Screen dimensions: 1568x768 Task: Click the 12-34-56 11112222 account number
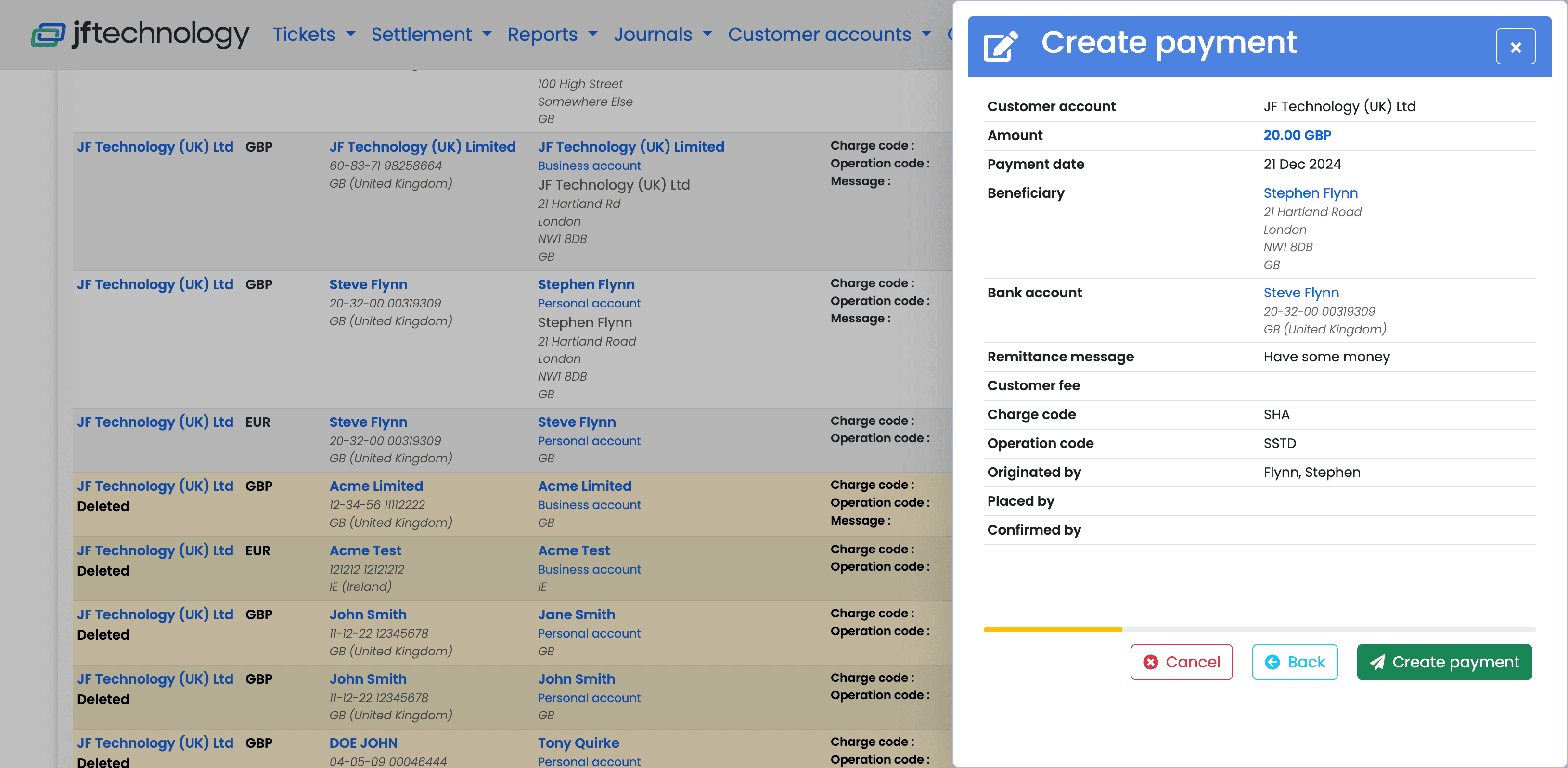tap(377, 504)
